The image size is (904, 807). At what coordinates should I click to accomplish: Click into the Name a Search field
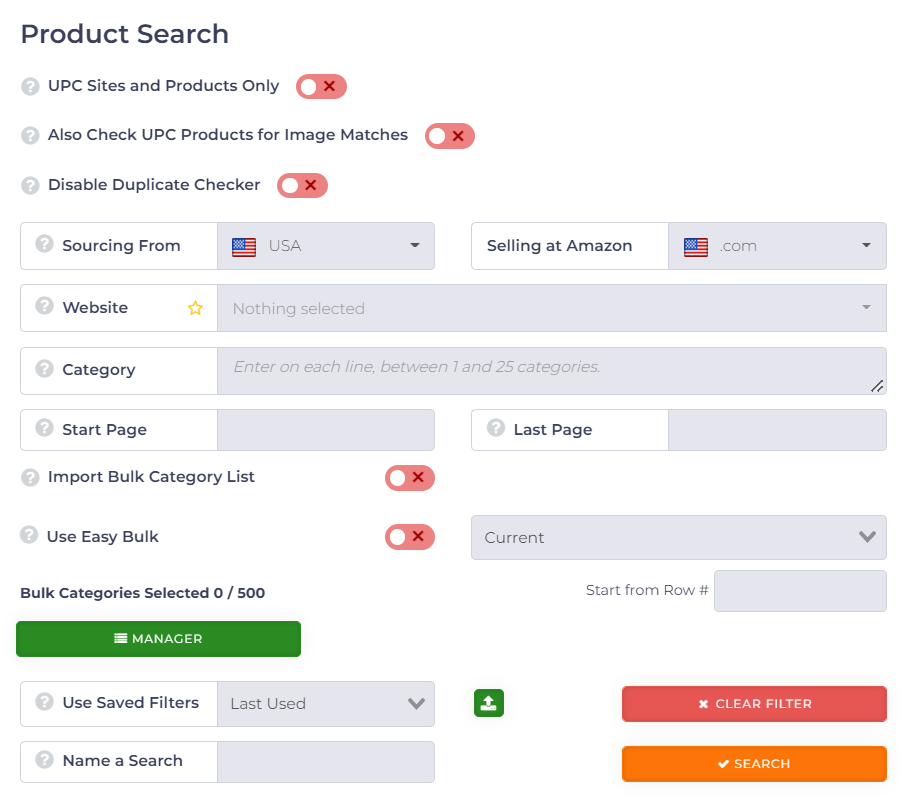(326, 762)
